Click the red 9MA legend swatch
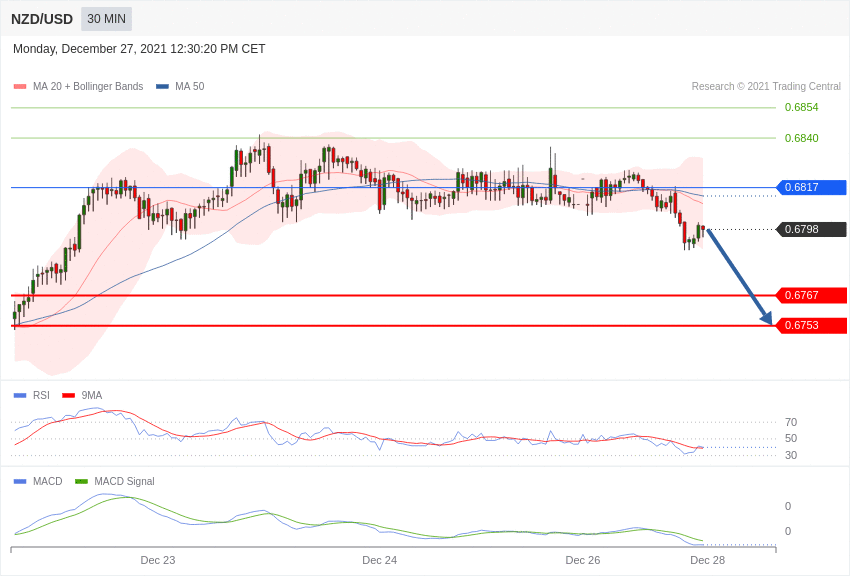Image resolution: width=850 pixels, height=576 pixels. click(x=68, y=396)
